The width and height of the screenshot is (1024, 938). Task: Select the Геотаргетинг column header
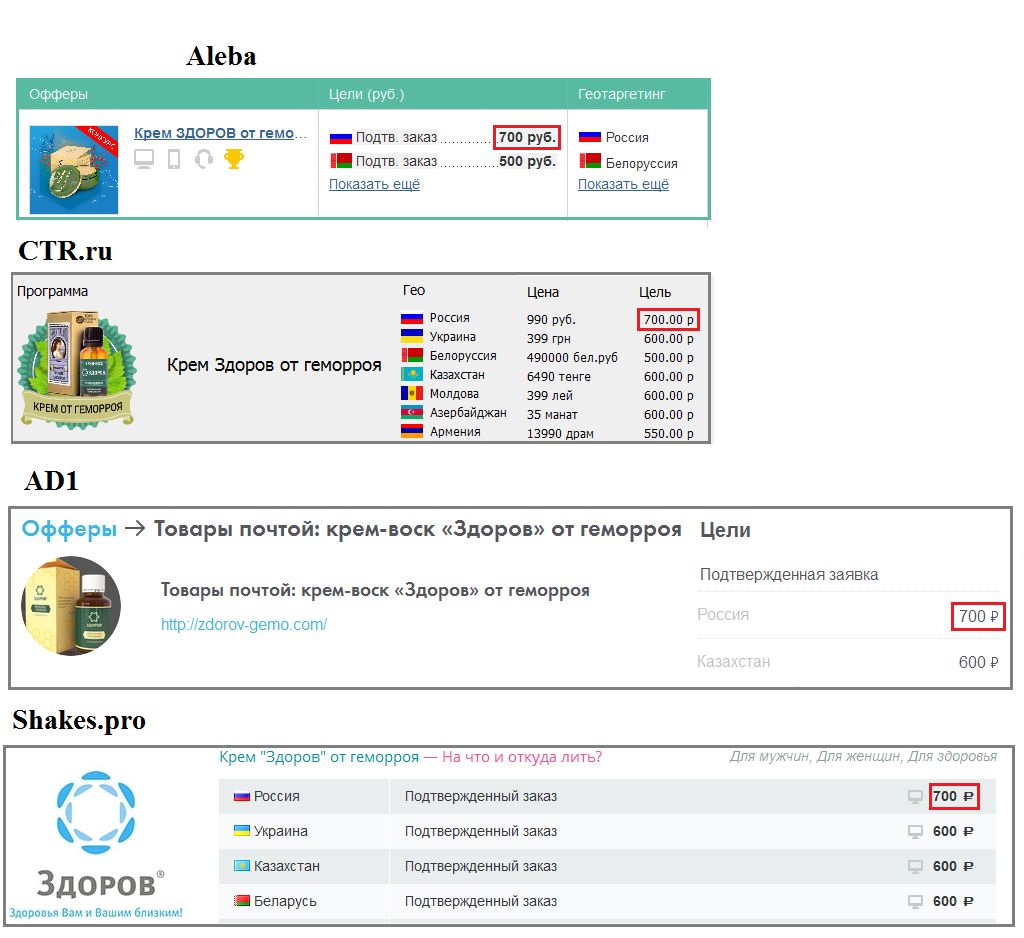[x=622, y=94]
